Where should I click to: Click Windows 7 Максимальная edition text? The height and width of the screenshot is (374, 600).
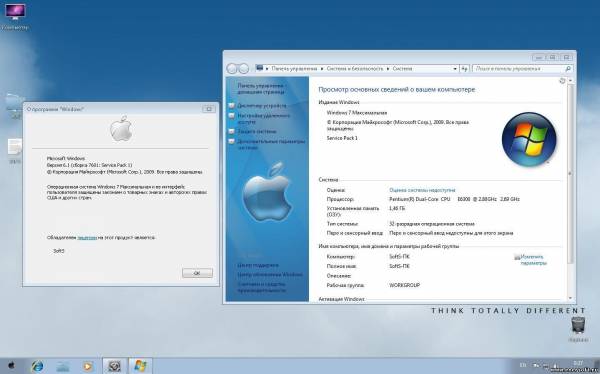(357, 113)
